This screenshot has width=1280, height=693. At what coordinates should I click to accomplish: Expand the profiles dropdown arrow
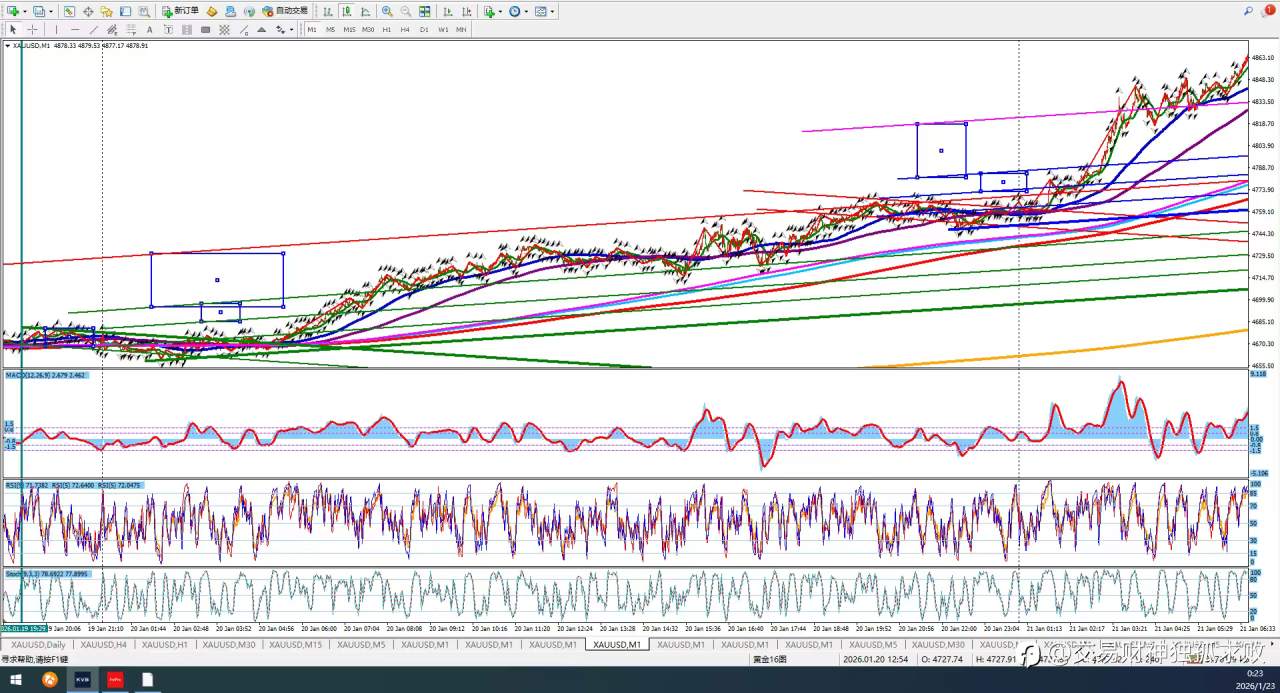click(x=51, y=11)
